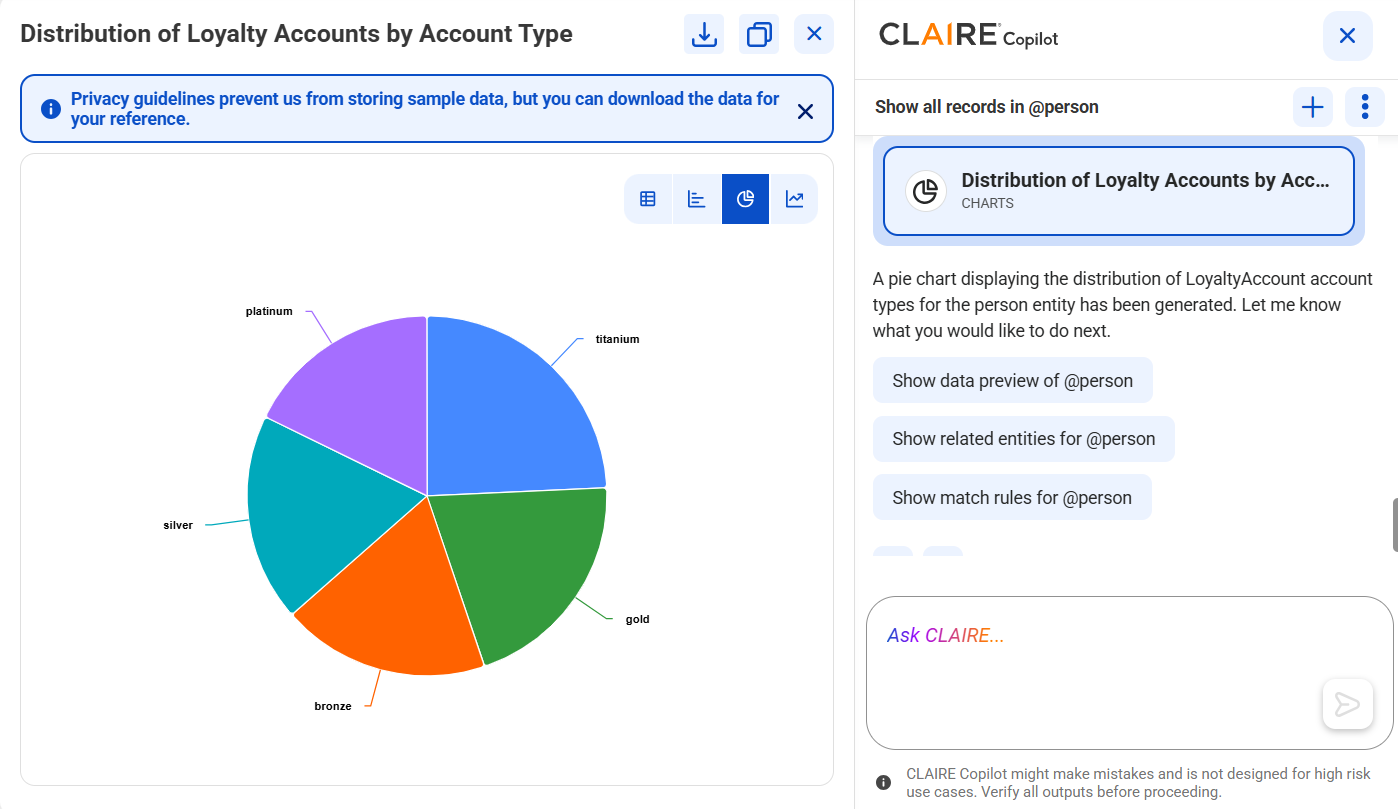This screenshot has height=809, width=1398.
Task: Click the Show all records in @person title
Action: [x=986, y=107]
